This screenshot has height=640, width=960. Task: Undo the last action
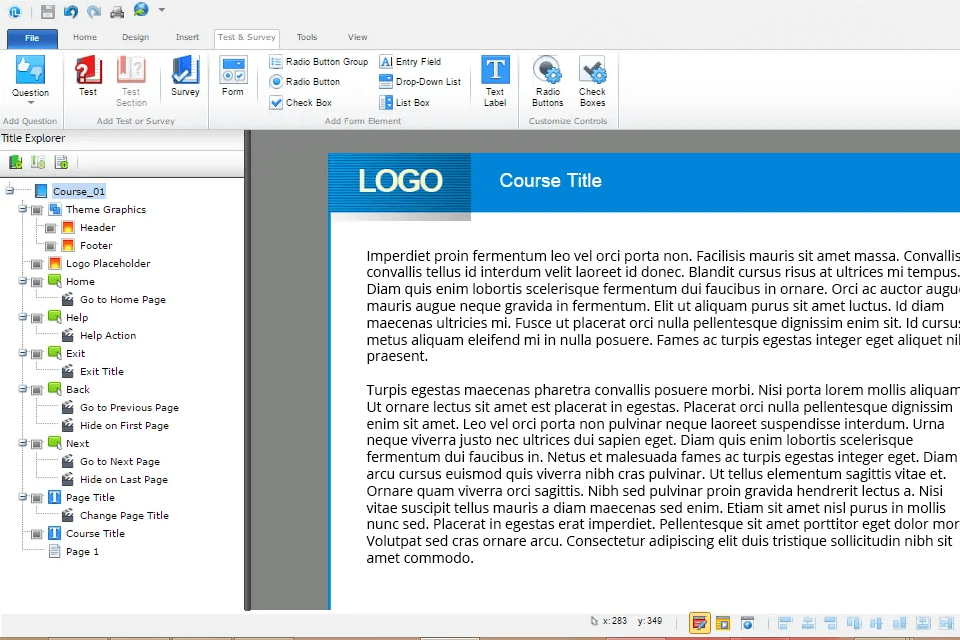[70, 11]
